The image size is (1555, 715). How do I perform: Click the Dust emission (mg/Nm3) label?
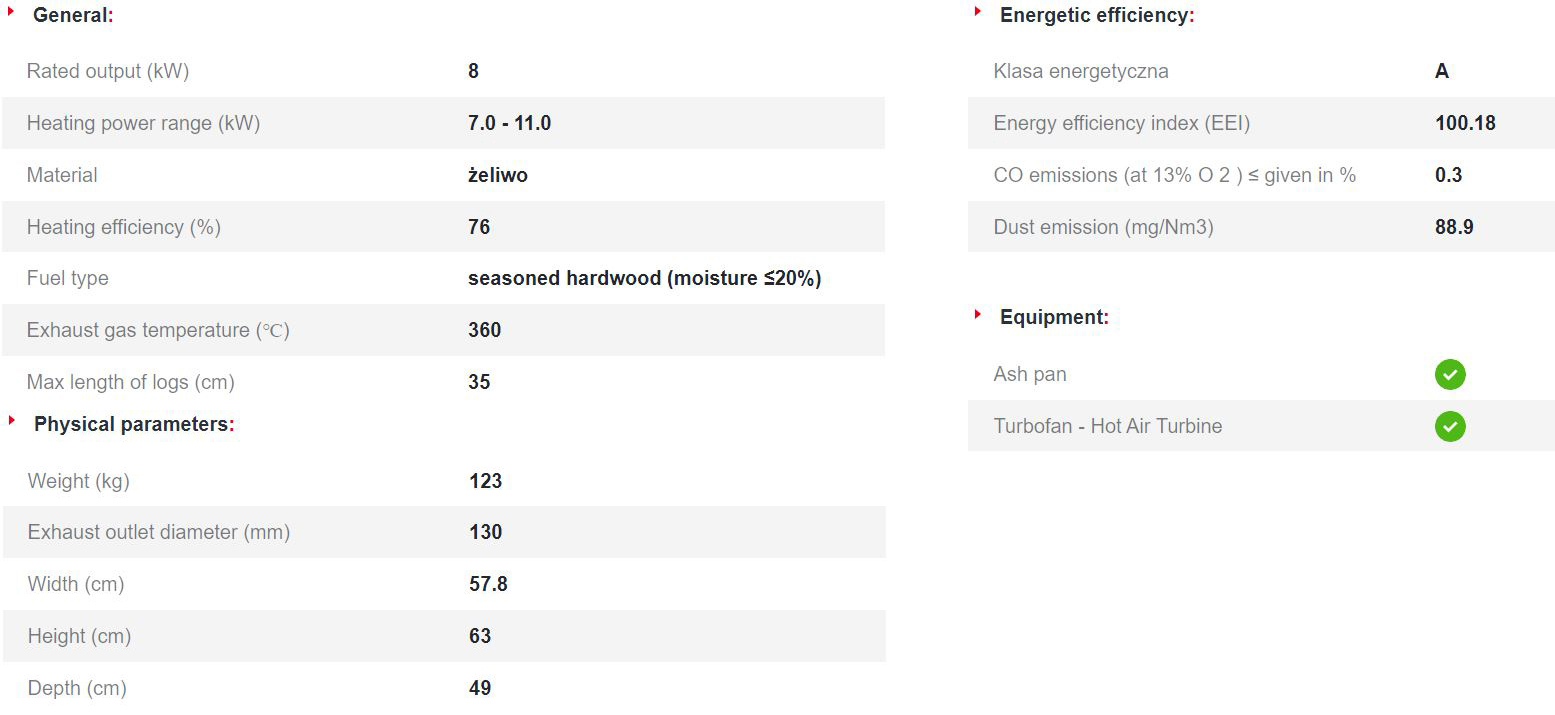(1103, 227)
